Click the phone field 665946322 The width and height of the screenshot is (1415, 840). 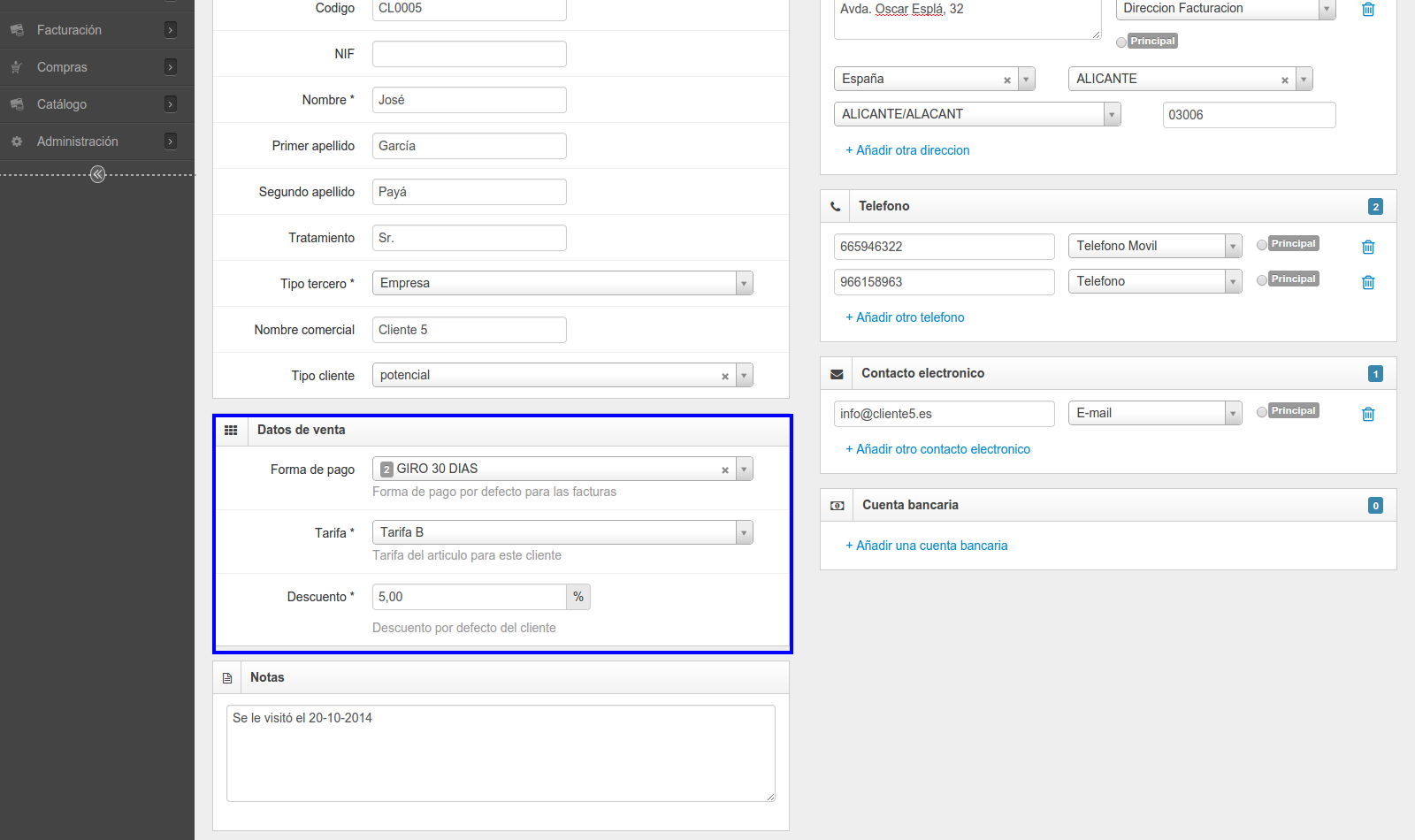coord(945,247)
